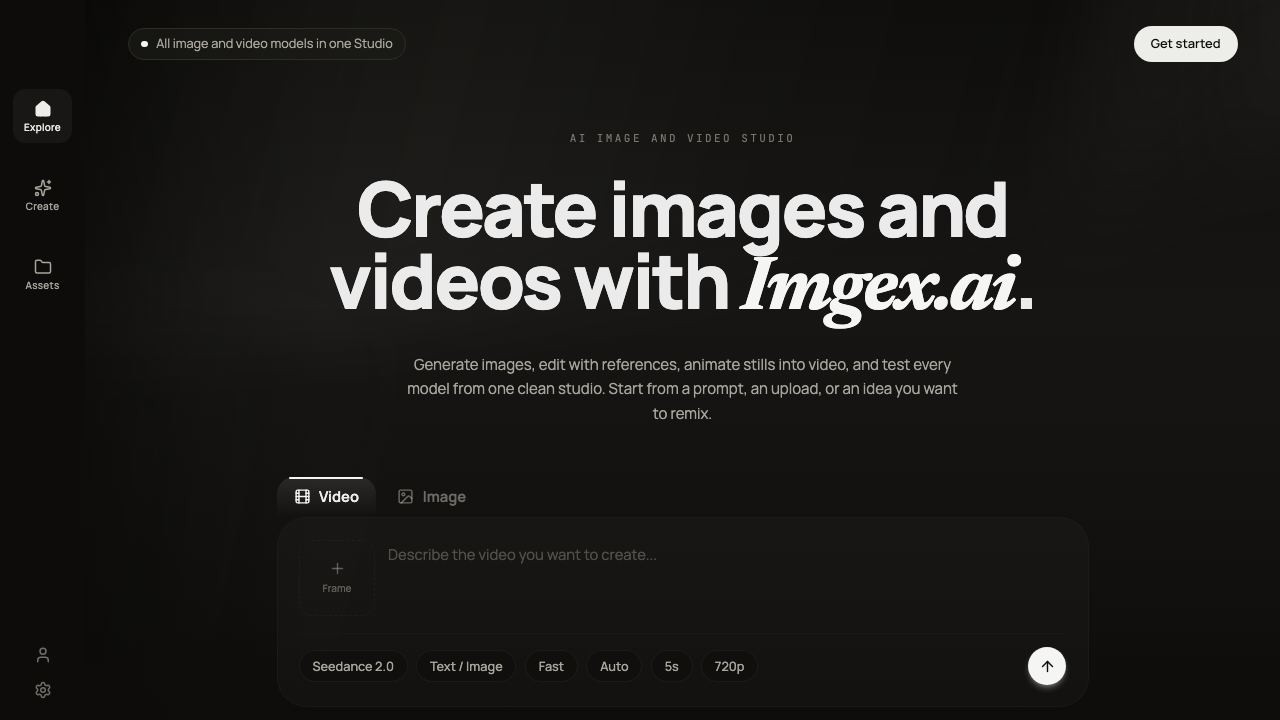Add a frame with the plus tile
Viewport: 1280px width, 720px height.
[337, 577]
